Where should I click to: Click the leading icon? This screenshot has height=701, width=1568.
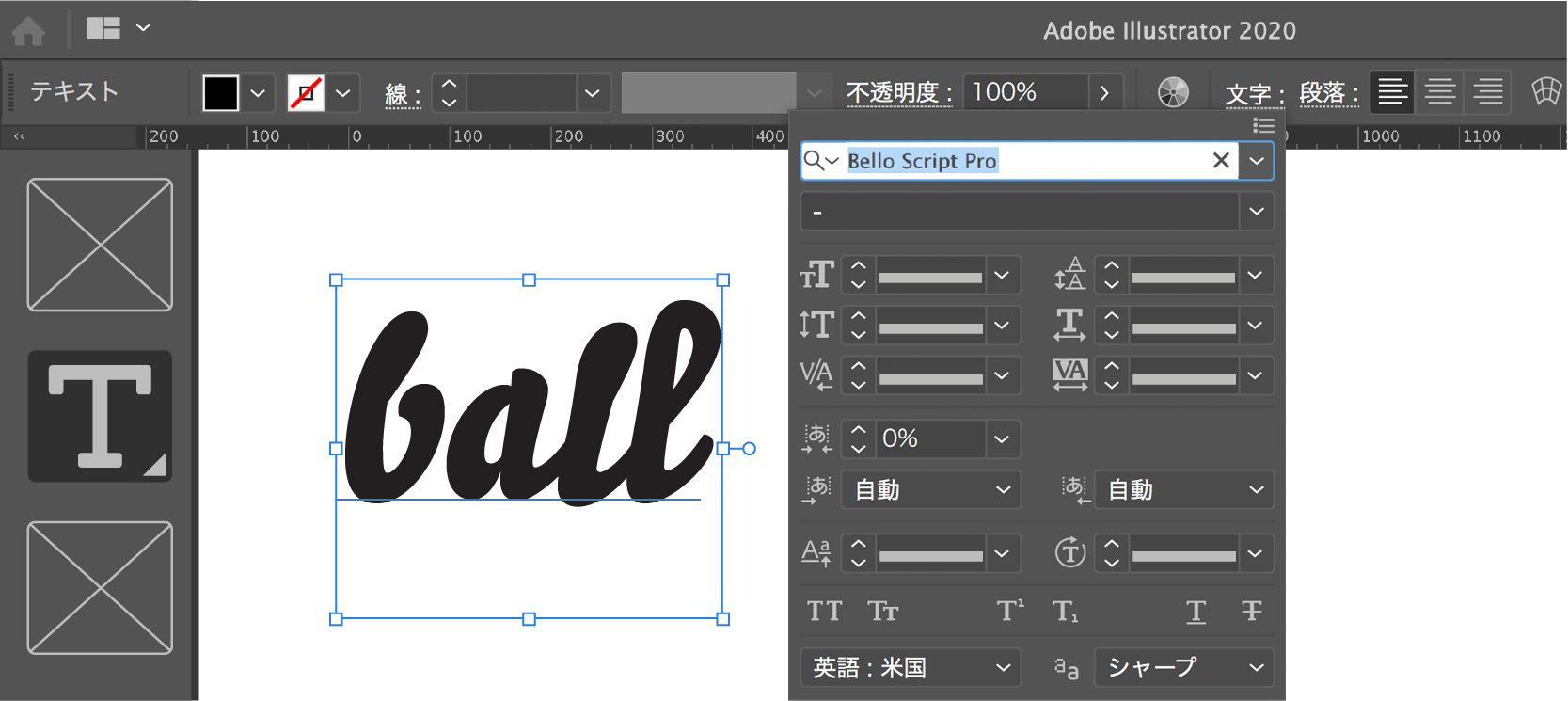(1070, 275)
